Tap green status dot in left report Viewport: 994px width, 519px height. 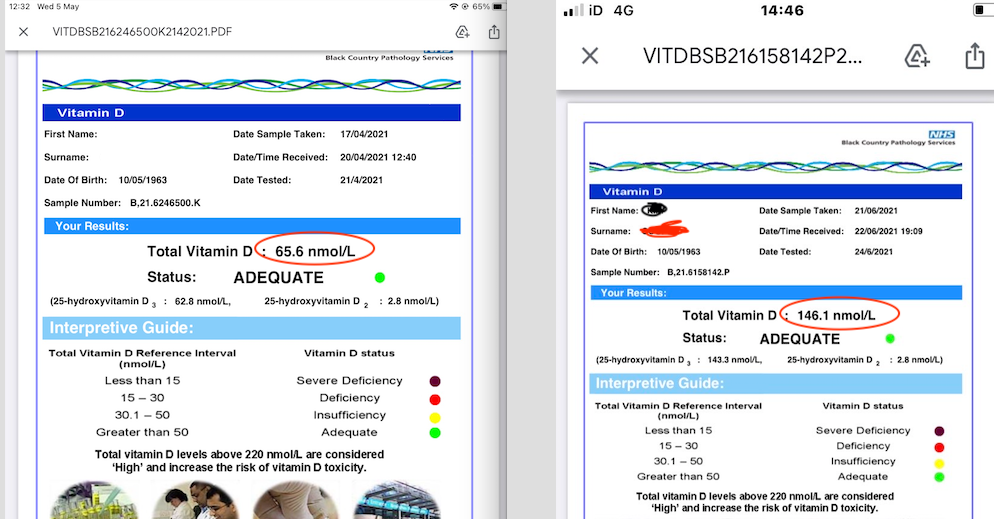pyautogui.click(x=380, y=278)
